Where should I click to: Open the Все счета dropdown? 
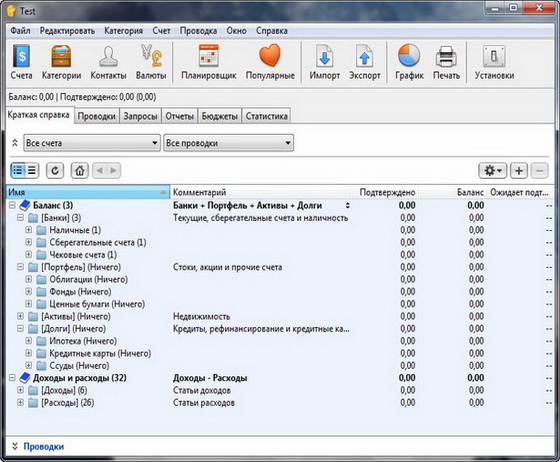coord(92,143)
